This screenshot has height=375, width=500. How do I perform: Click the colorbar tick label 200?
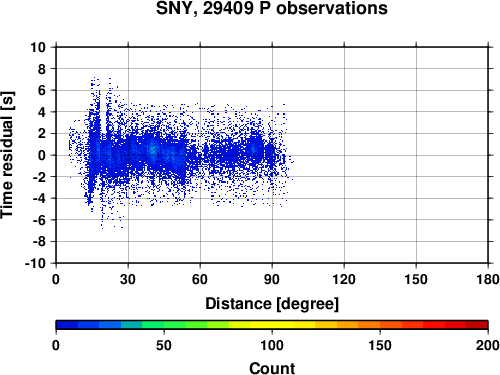(x=488, y=345)
